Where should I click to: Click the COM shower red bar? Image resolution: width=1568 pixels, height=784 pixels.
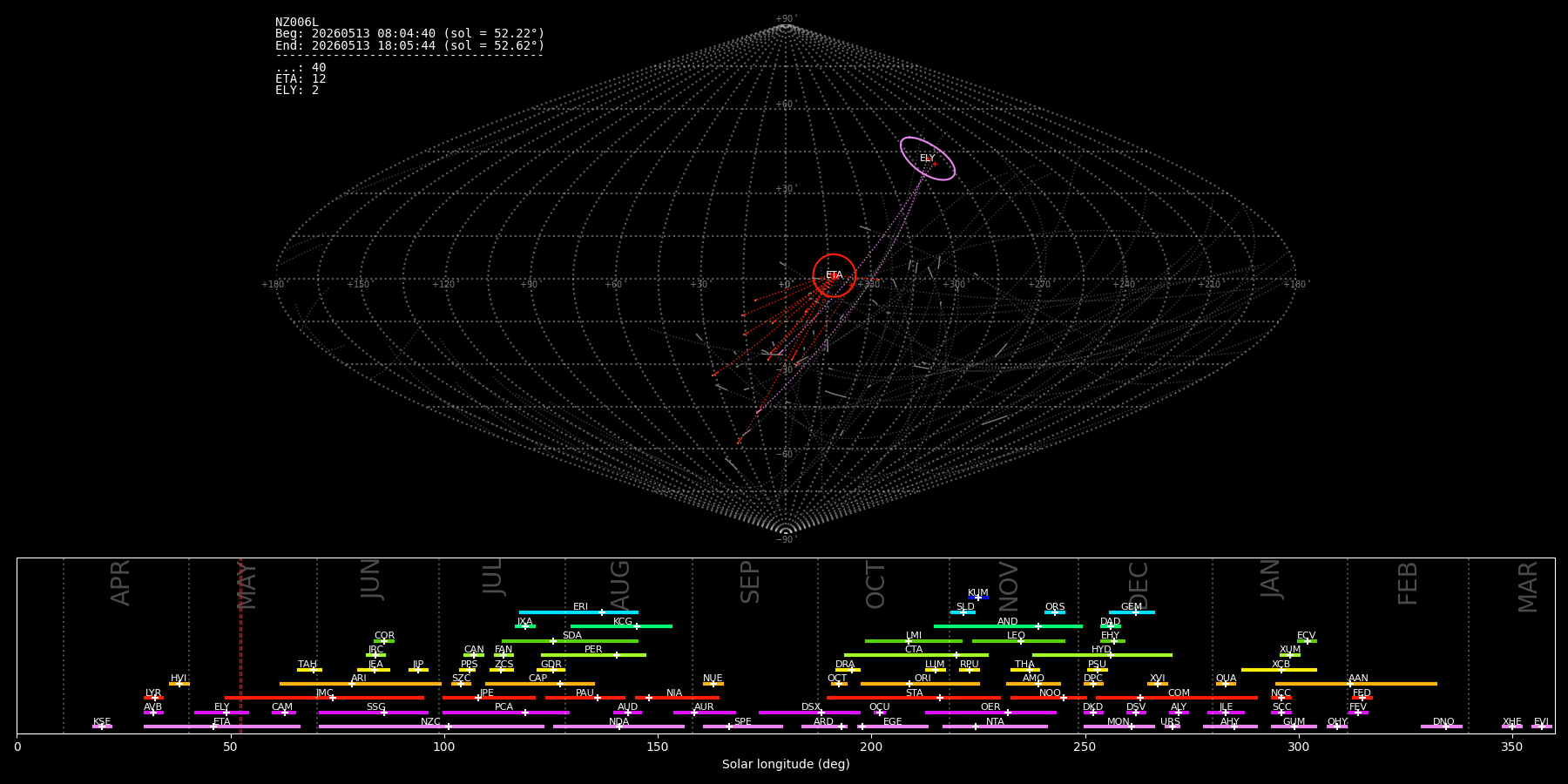point(1177,698)
